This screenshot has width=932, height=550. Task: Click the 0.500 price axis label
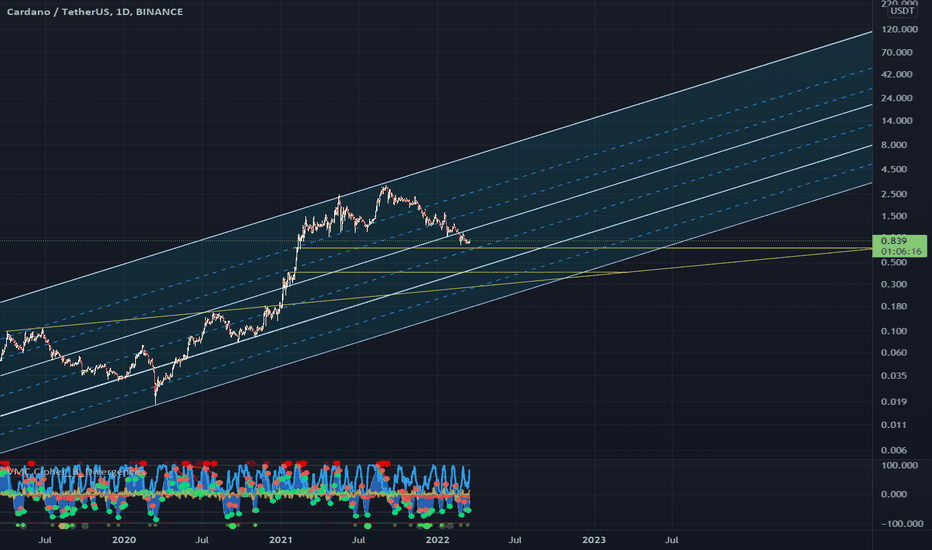[x=895, y=263]
